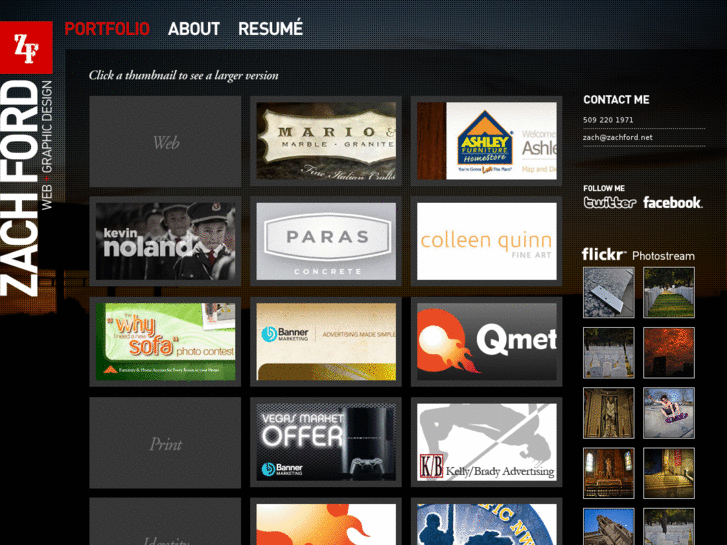Open the Qmet thumbnail

point(486,342)
